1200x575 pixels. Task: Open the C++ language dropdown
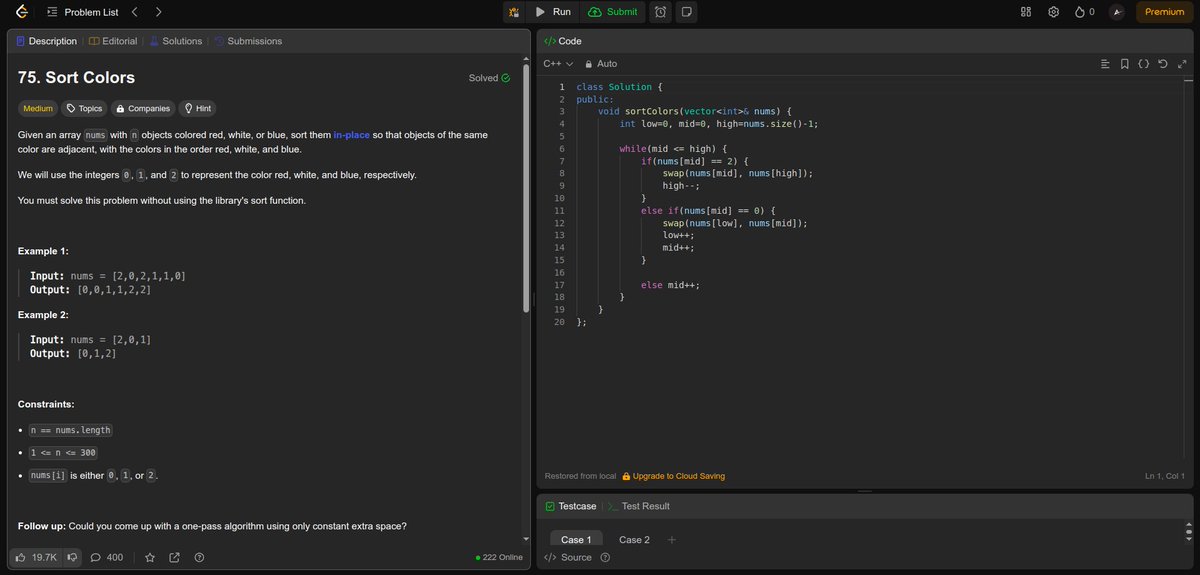pyautogui.click(x=558, y=64)
